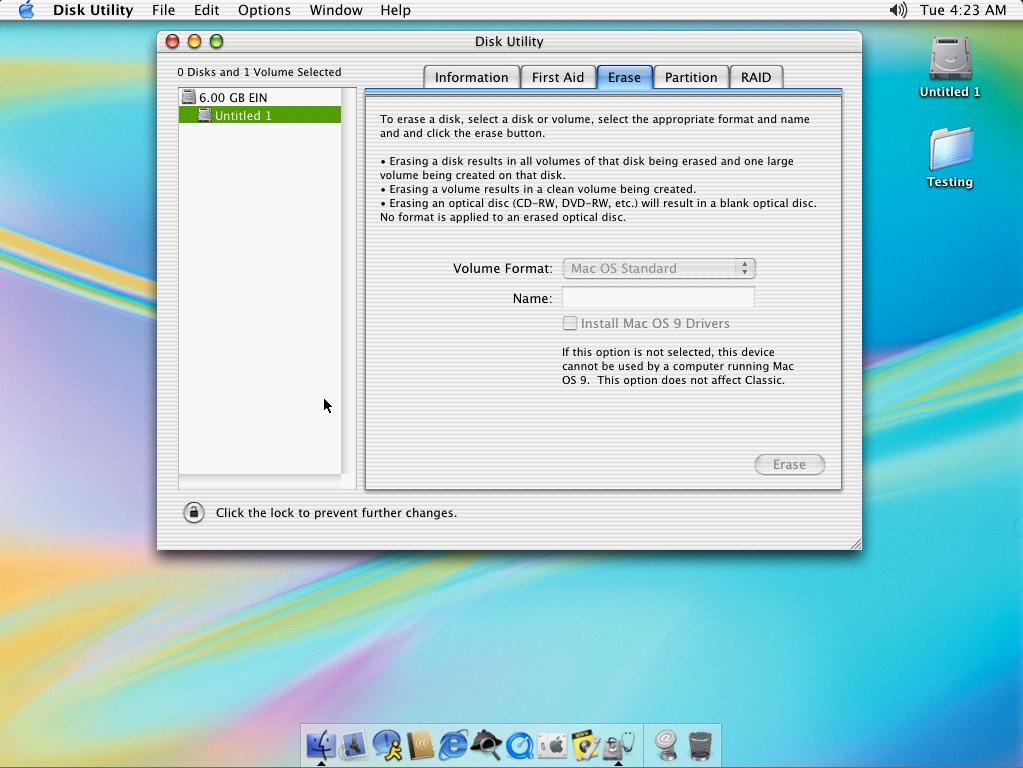Open the Trash in the Dock
1023x768 pixels.
tap(699, 745)
